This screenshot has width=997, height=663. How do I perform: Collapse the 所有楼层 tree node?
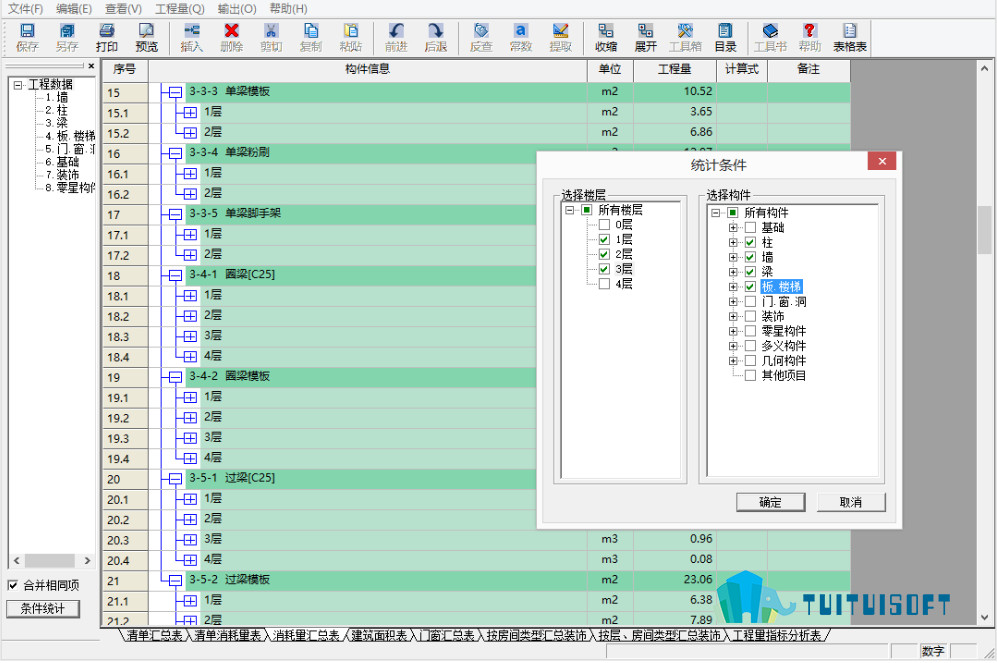click(570, 210)
